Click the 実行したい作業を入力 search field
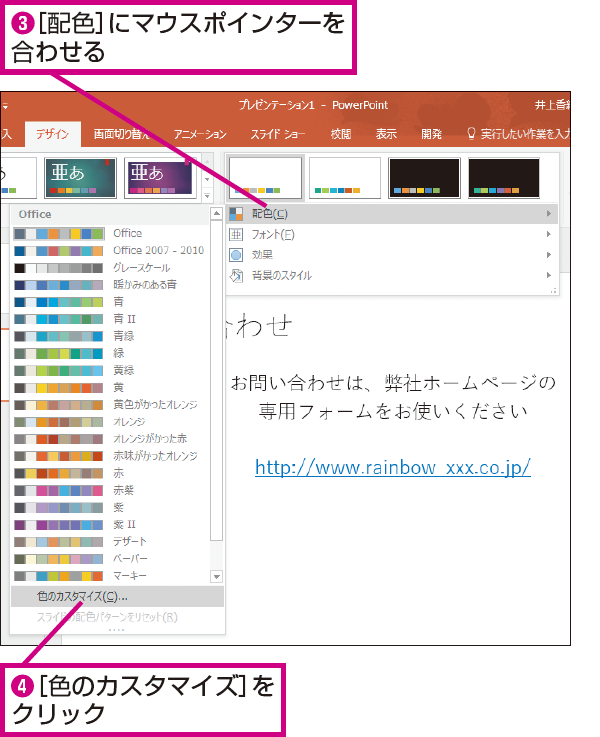Viewport: 600px width, 737px height. pos(525,134)
